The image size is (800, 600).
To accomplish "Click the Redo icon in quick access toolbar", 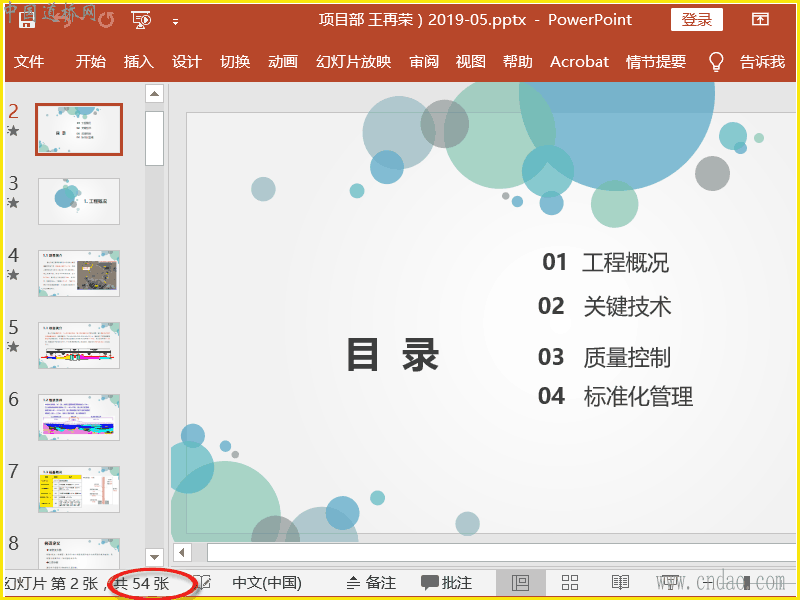I will 106,20.
